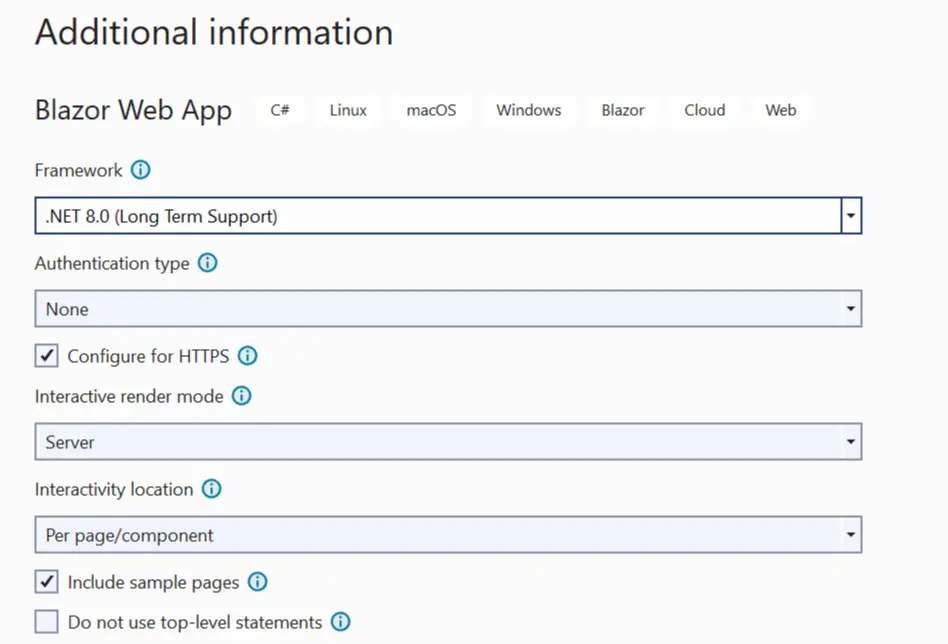Viewport: 948px width, 644px height.
Task: Click the Framework label
Action: pos(79,171)
